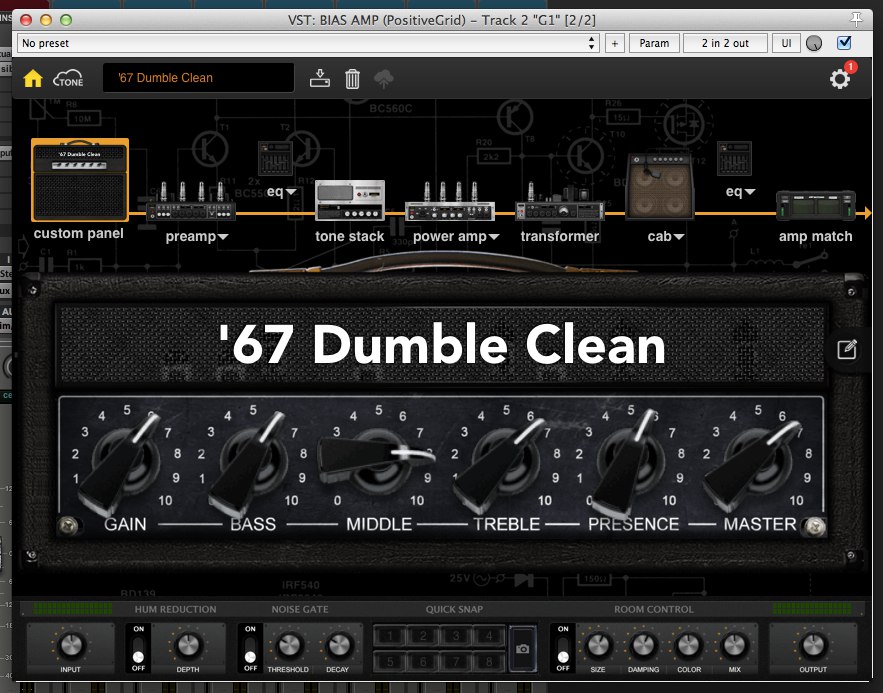
Task: Select the second eq module after cab
Action: 735,158
